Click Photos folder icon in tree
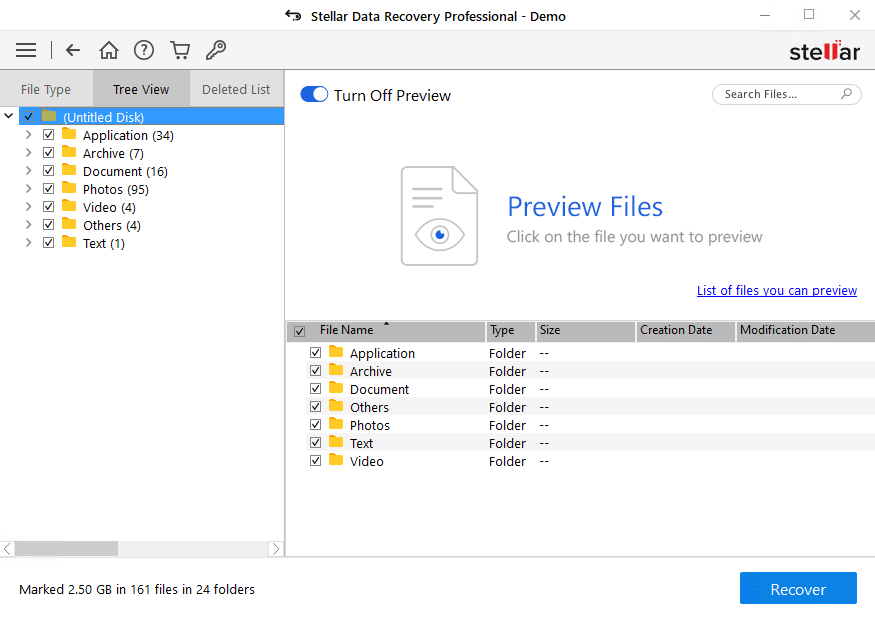Screen dimensions: 875x618 click(x=69, y=188)
